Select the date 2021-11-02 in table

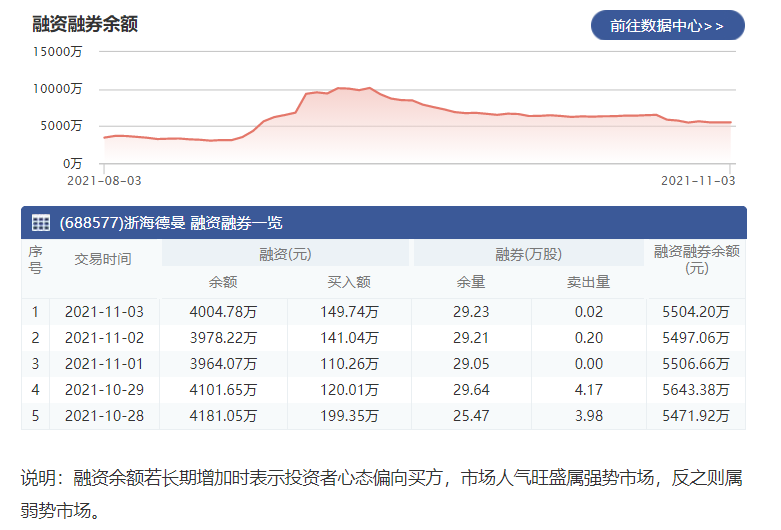[104, 338]
